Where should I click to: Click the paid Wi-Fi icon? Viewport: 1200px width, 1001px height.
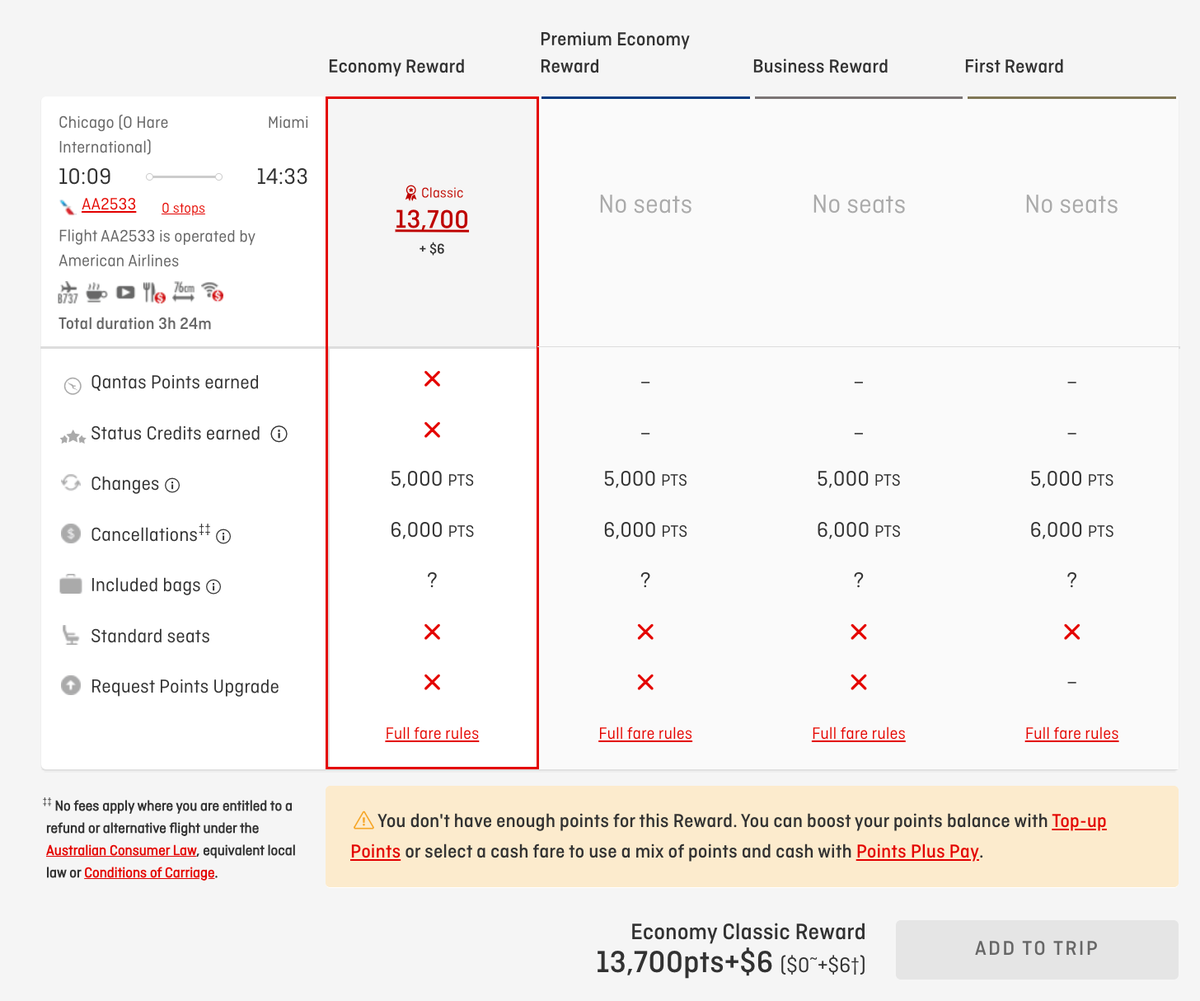pyautogui.click(x=211, y=292)
